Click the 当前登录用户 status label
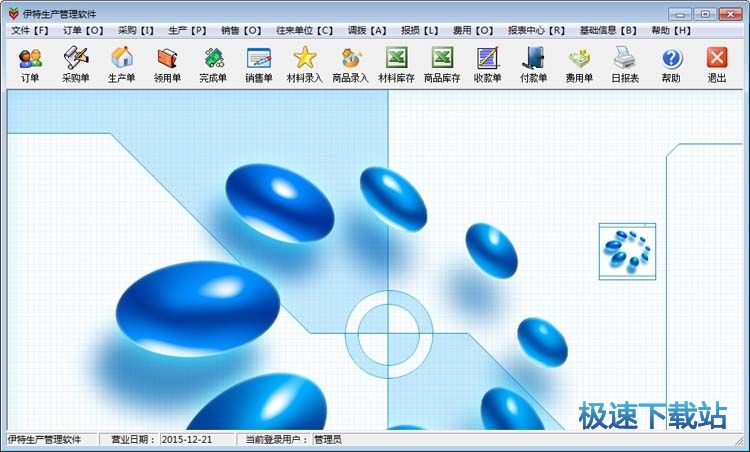 point(276,440)
